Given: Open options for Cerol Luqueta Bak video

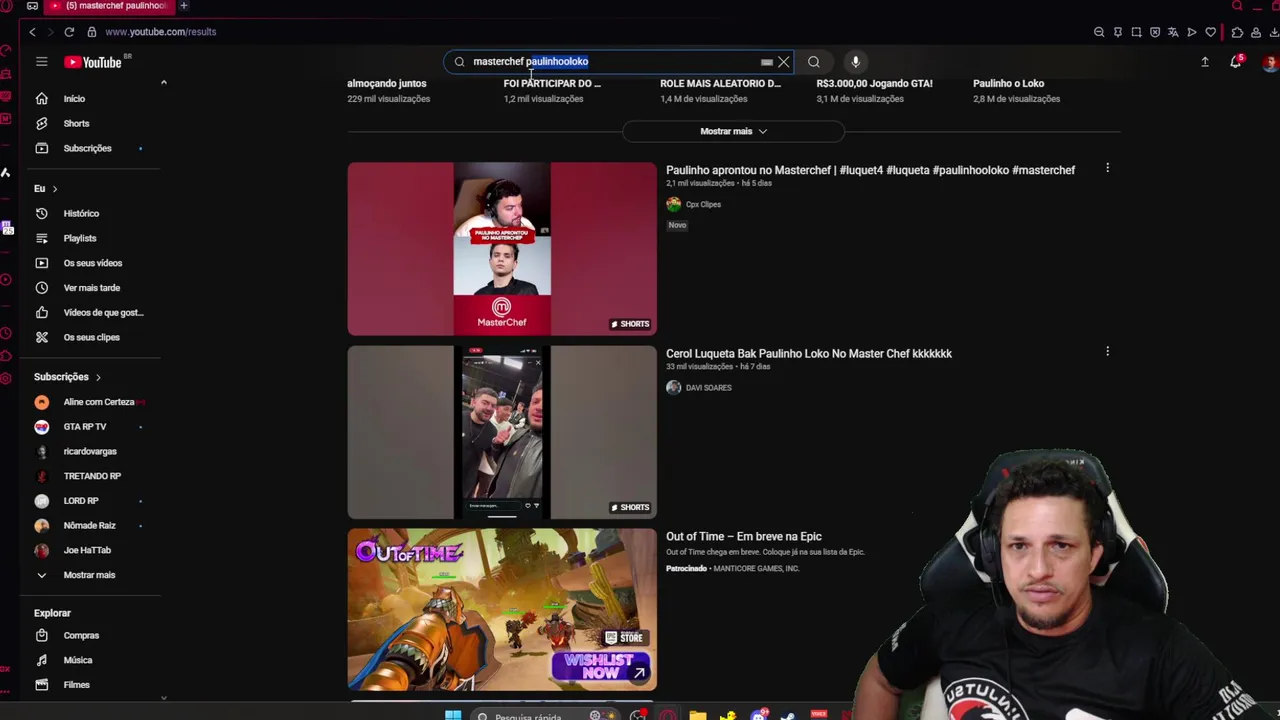Looking at the screenshot, I should pyautogui.click(x=1107, y=352).
